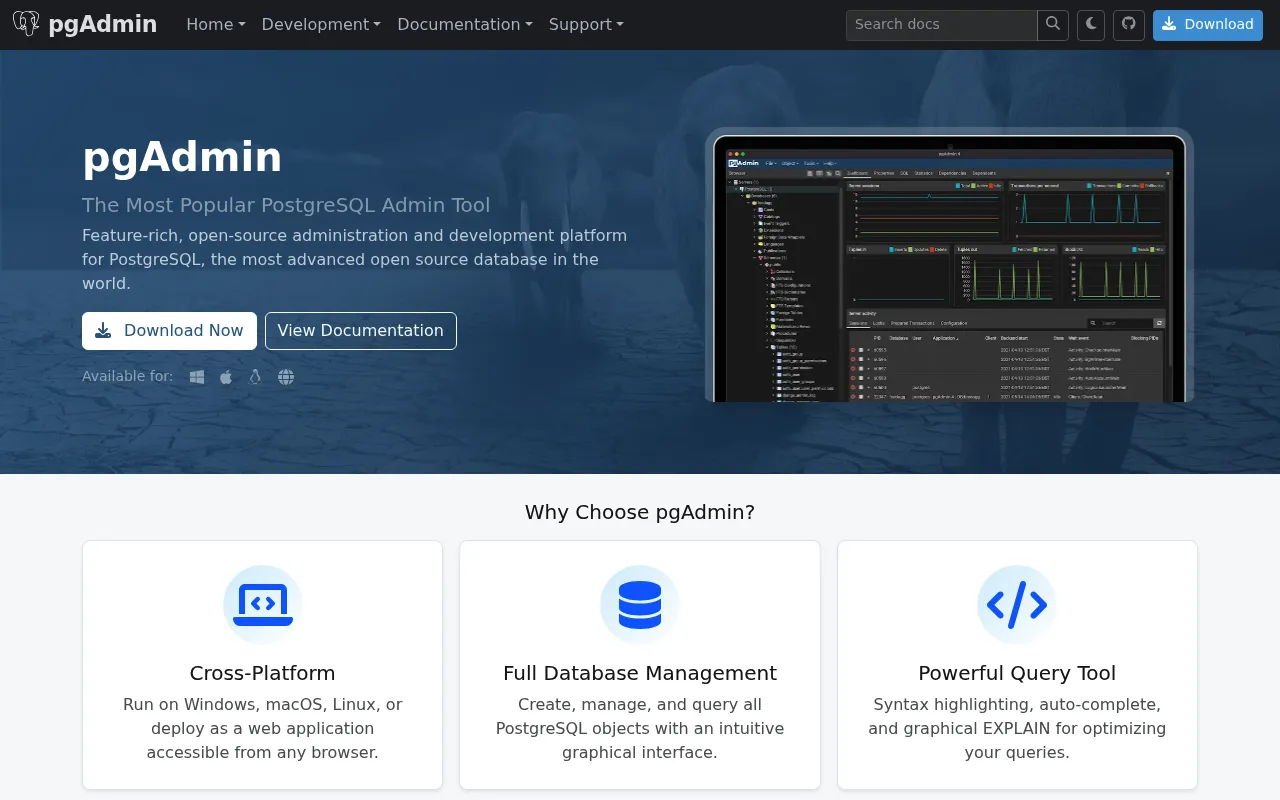Click the Cross-Platform laptop code icon
Screen dimensions: 1280x800
263,605
